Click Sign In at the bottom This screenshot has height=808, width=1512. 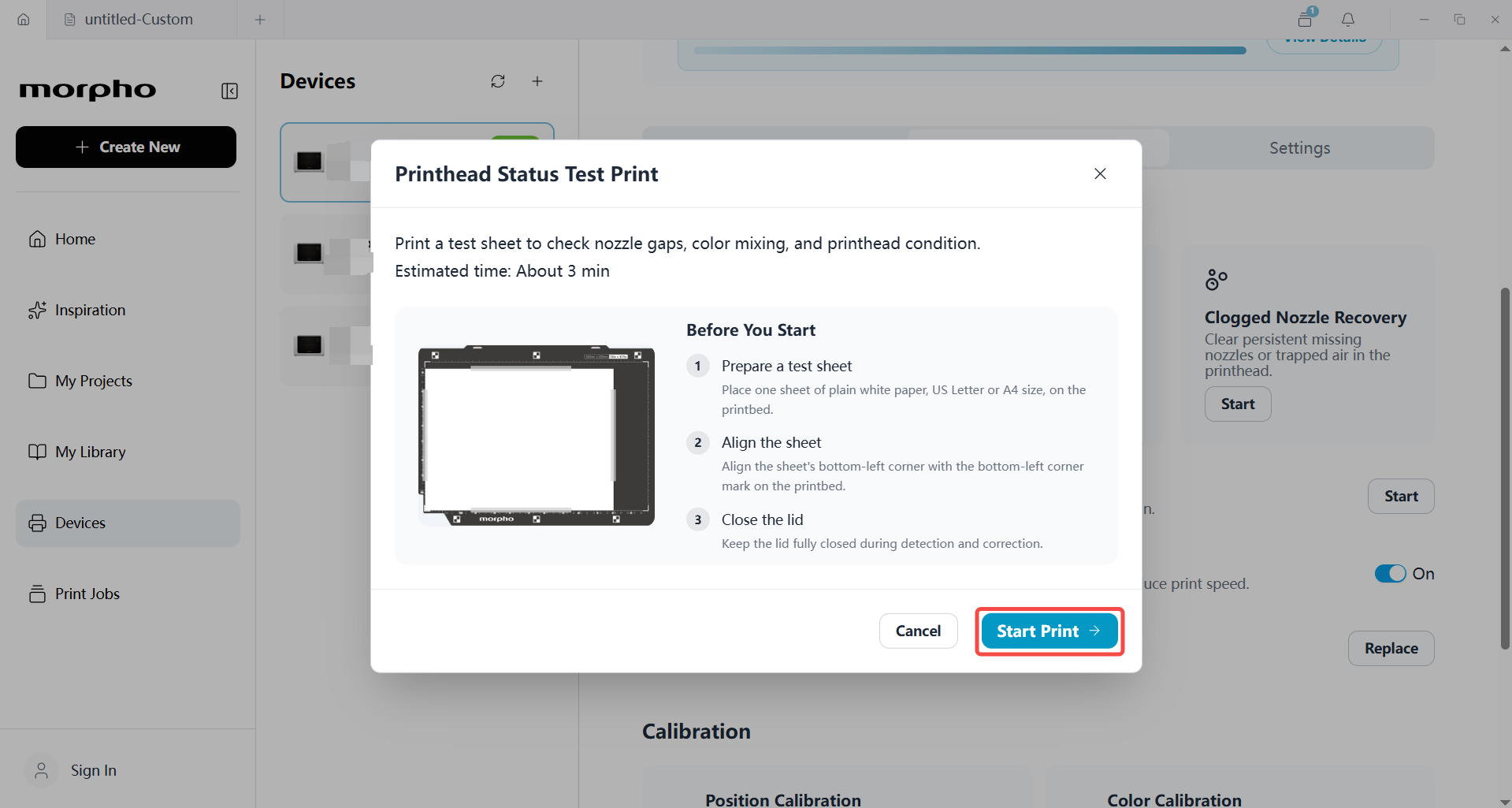94,770
